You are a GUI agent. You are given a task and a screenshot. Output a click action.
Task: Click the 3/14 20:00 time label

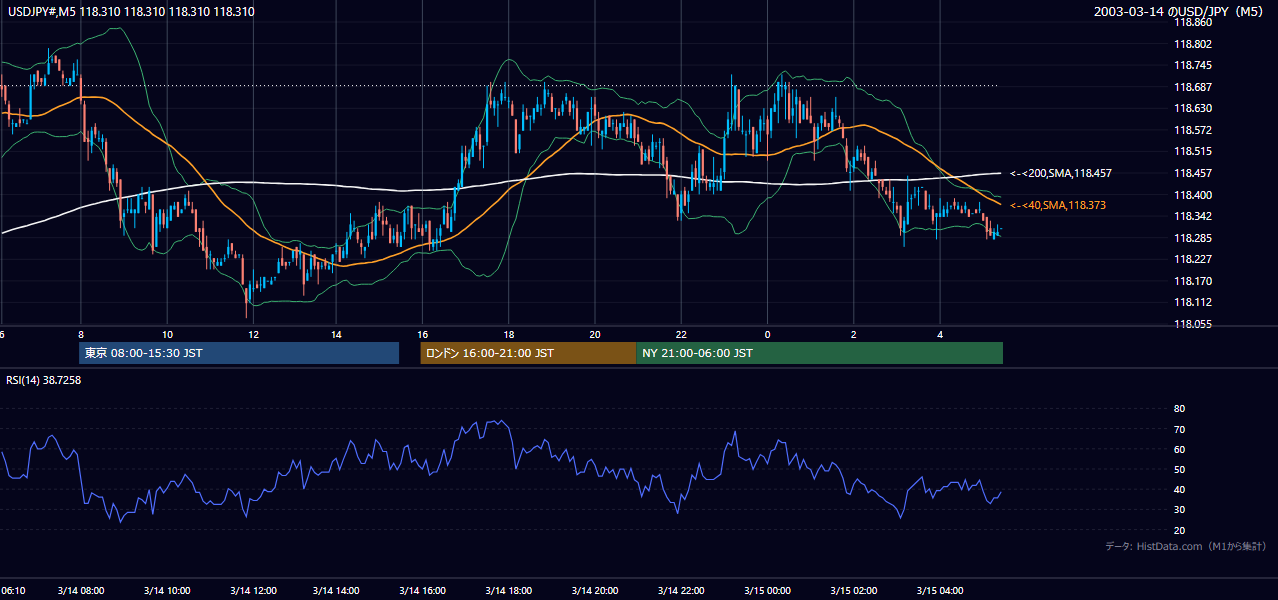(x=596, y=591)
